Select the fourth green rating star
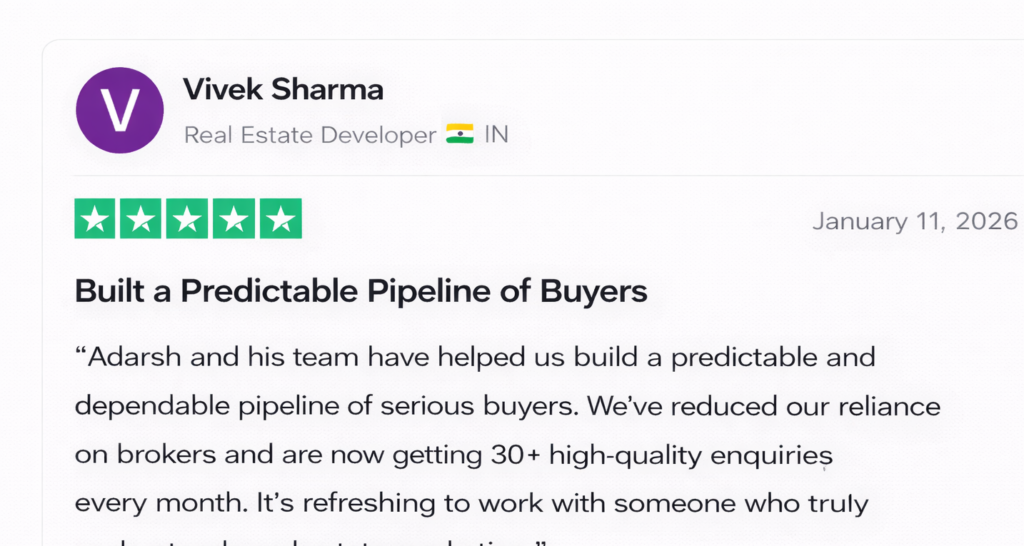The height and width of the screenshot is (546, 1024). click(234, 219)
